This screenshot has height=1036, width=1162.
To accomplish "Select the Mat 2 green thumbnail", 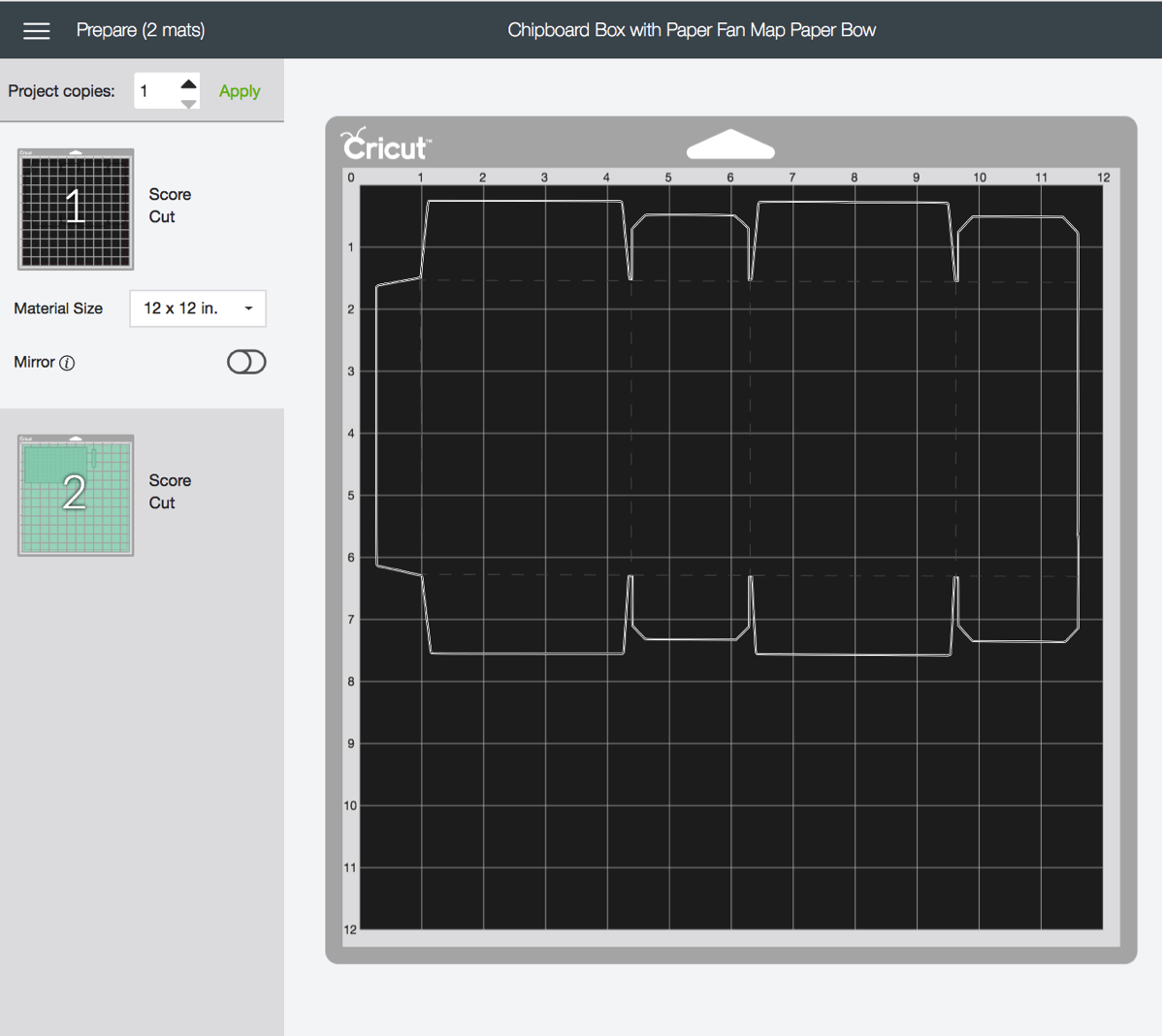I will (x=75, y=495).
